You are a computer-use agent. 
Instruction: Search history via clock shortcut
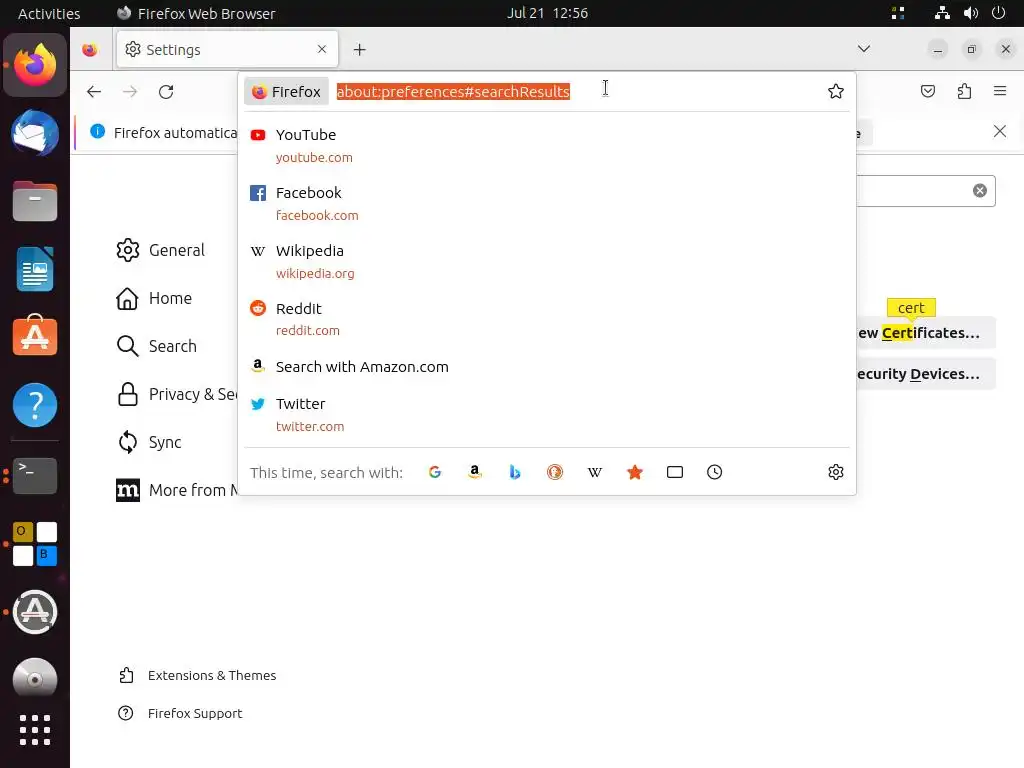(714, 472)
